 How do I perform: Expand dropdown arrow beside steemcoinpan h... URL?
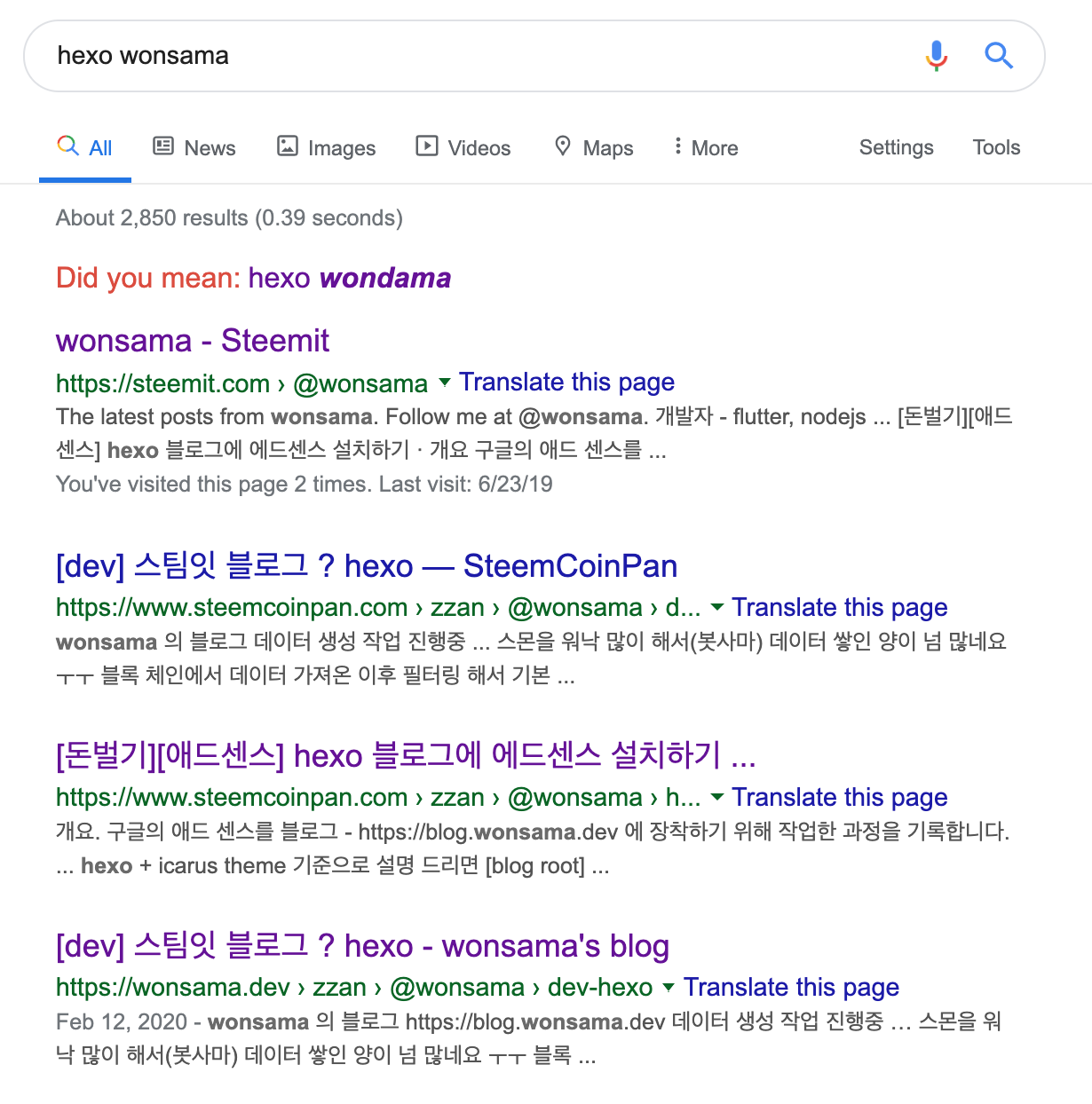point(717,797)
